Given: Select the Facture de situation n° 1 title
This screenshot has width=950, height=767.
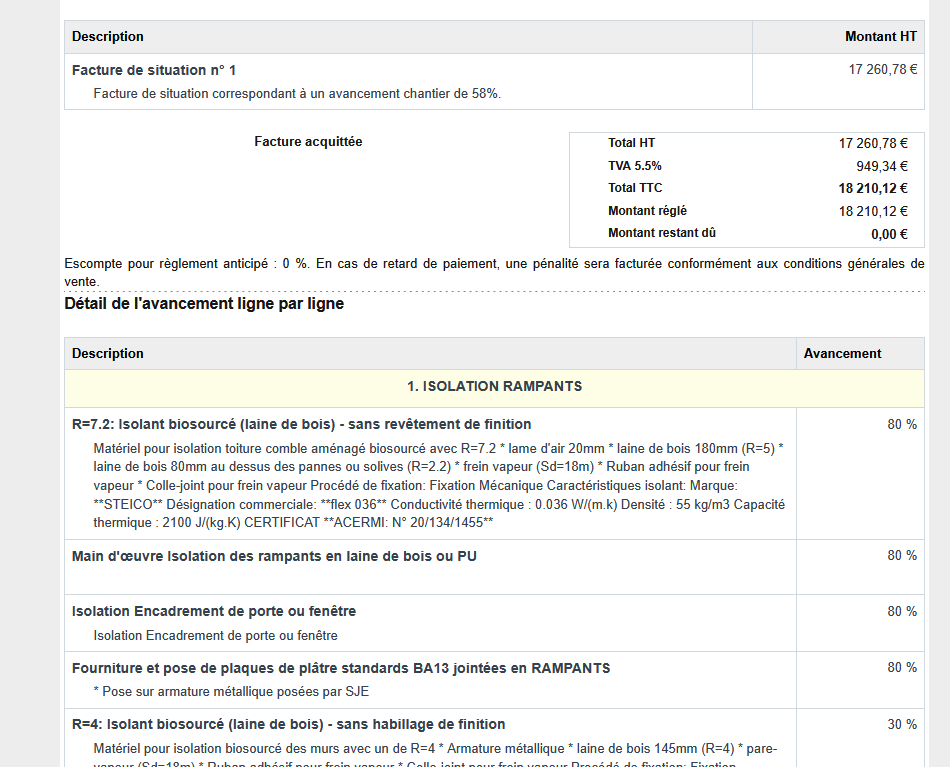Looking at the screenshot, I should pyautogui.click(x=154, y=71).
